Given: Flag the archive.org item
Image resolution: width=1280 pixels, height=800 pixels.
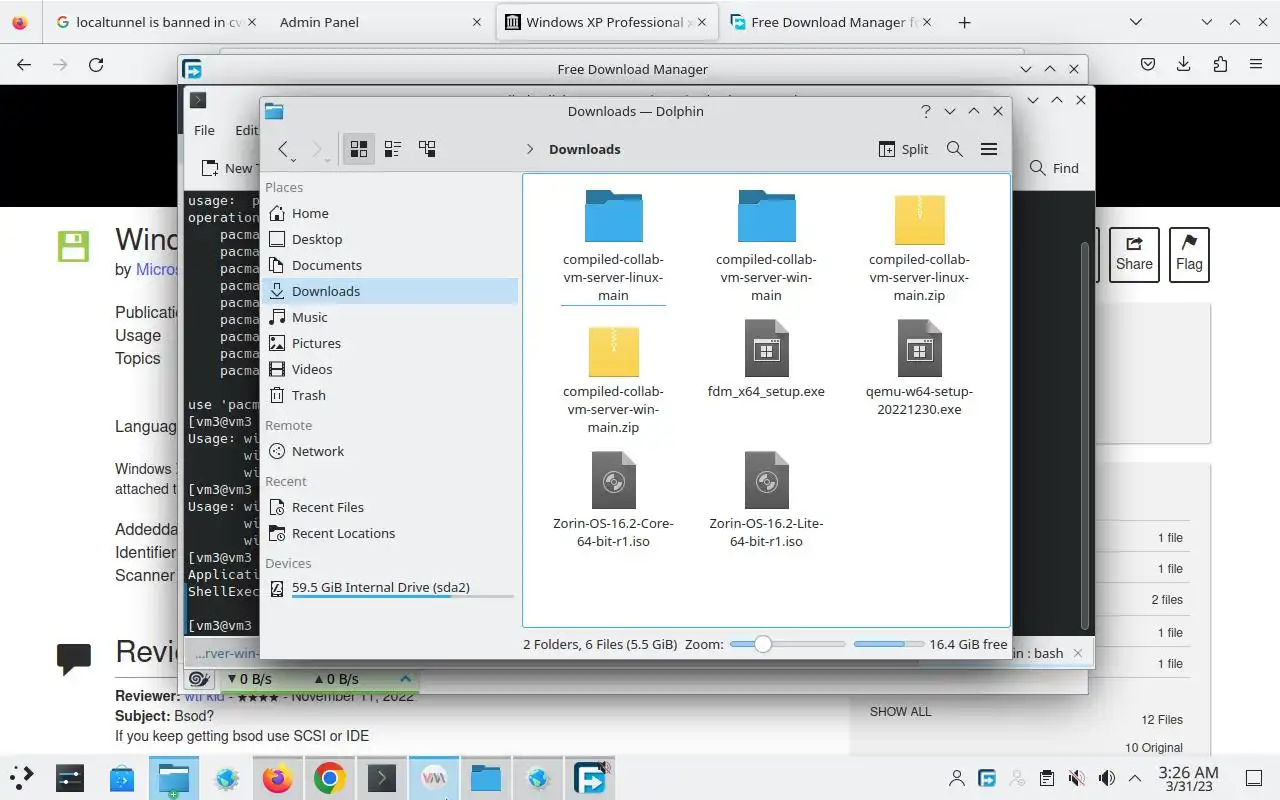Looking at the screenshot, I should 1189,254.
